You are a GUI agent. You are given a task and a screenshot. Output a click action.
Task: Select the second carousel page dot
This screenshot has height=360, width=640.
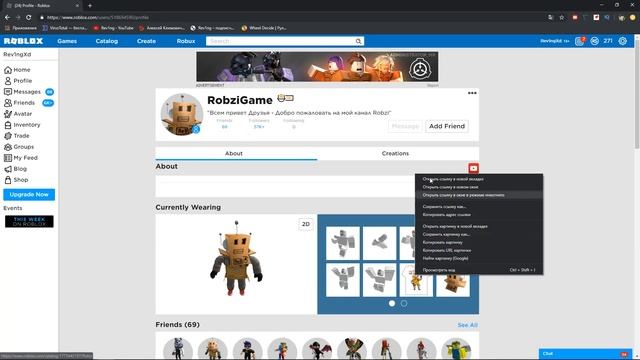404,303
